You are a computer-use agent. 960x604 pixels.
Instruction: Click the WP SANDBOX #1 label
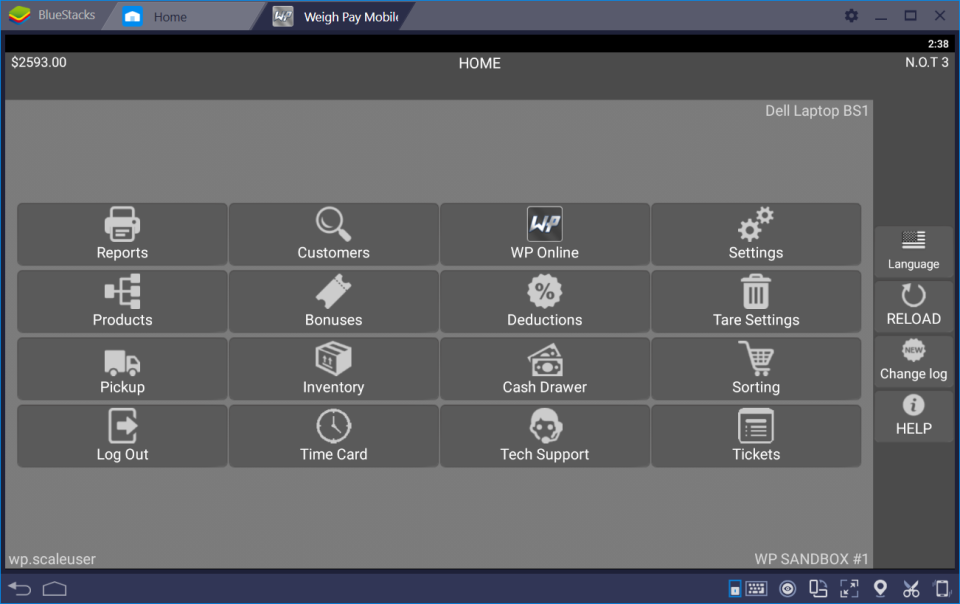[811, 559]
